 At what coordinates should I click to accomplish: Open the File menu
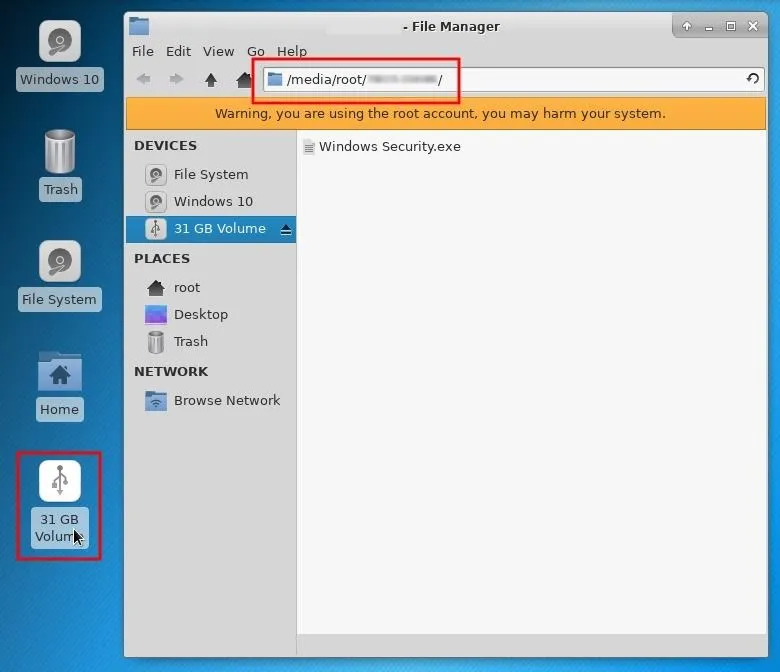[x=143, y=51]
